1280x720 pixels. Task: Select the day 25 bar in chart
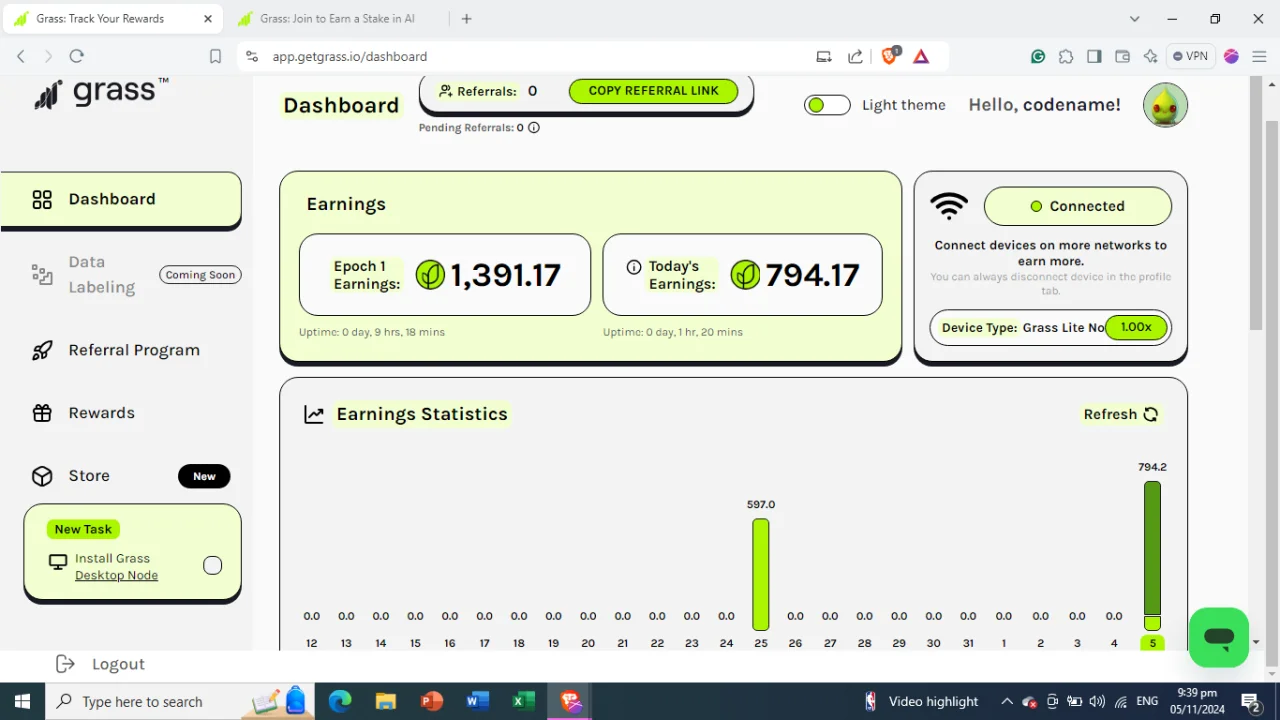[x=761, y=574]
